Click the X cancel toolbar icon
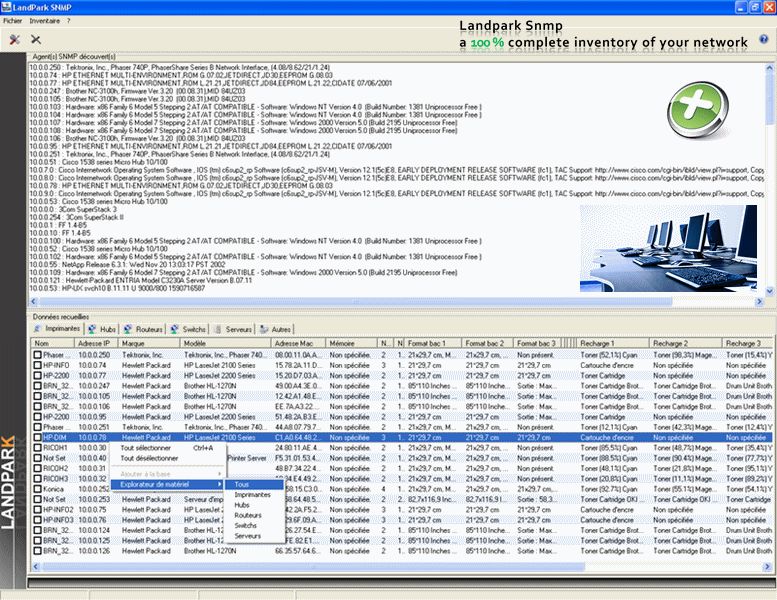The height and width of the screenshot is (600, 777). pos(36,39)
